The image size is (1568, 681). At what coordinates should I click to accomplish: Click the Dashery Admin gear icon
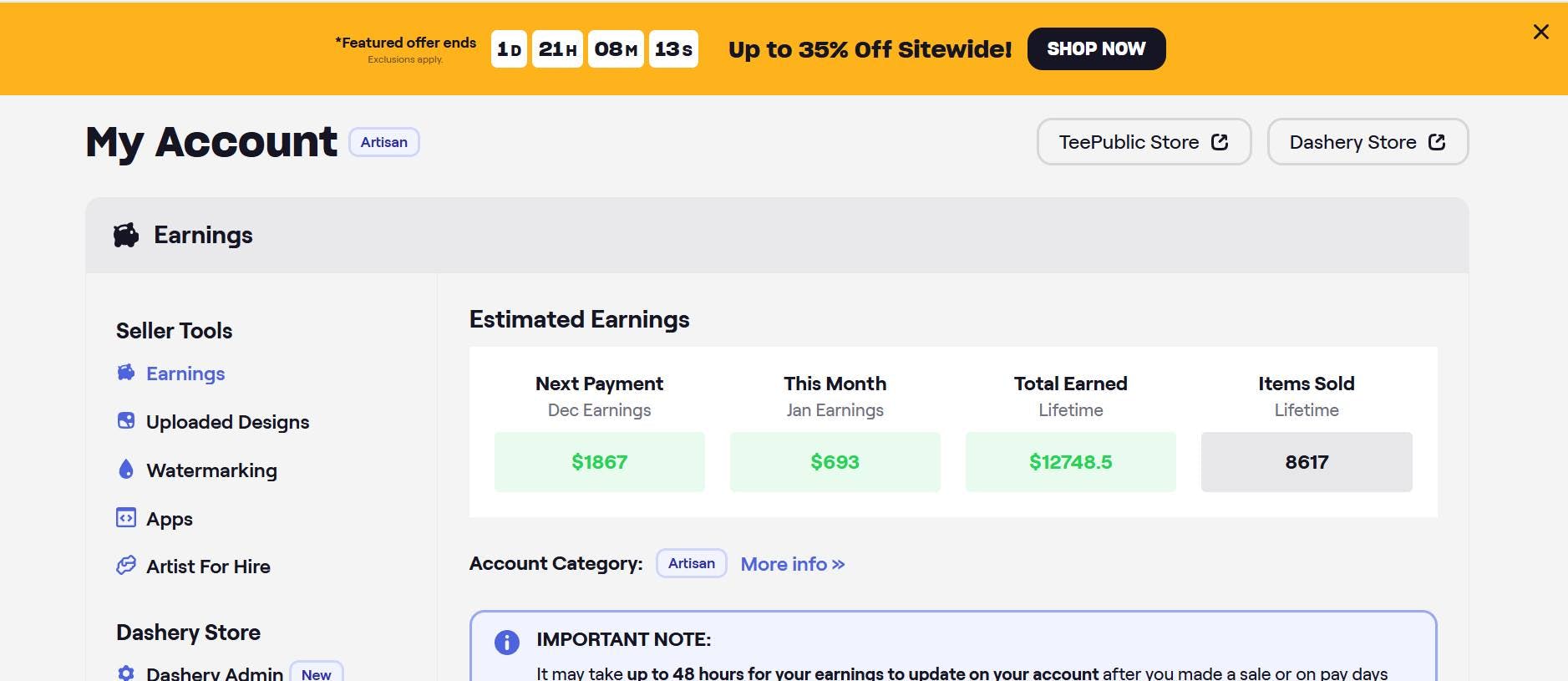[126, 673]
